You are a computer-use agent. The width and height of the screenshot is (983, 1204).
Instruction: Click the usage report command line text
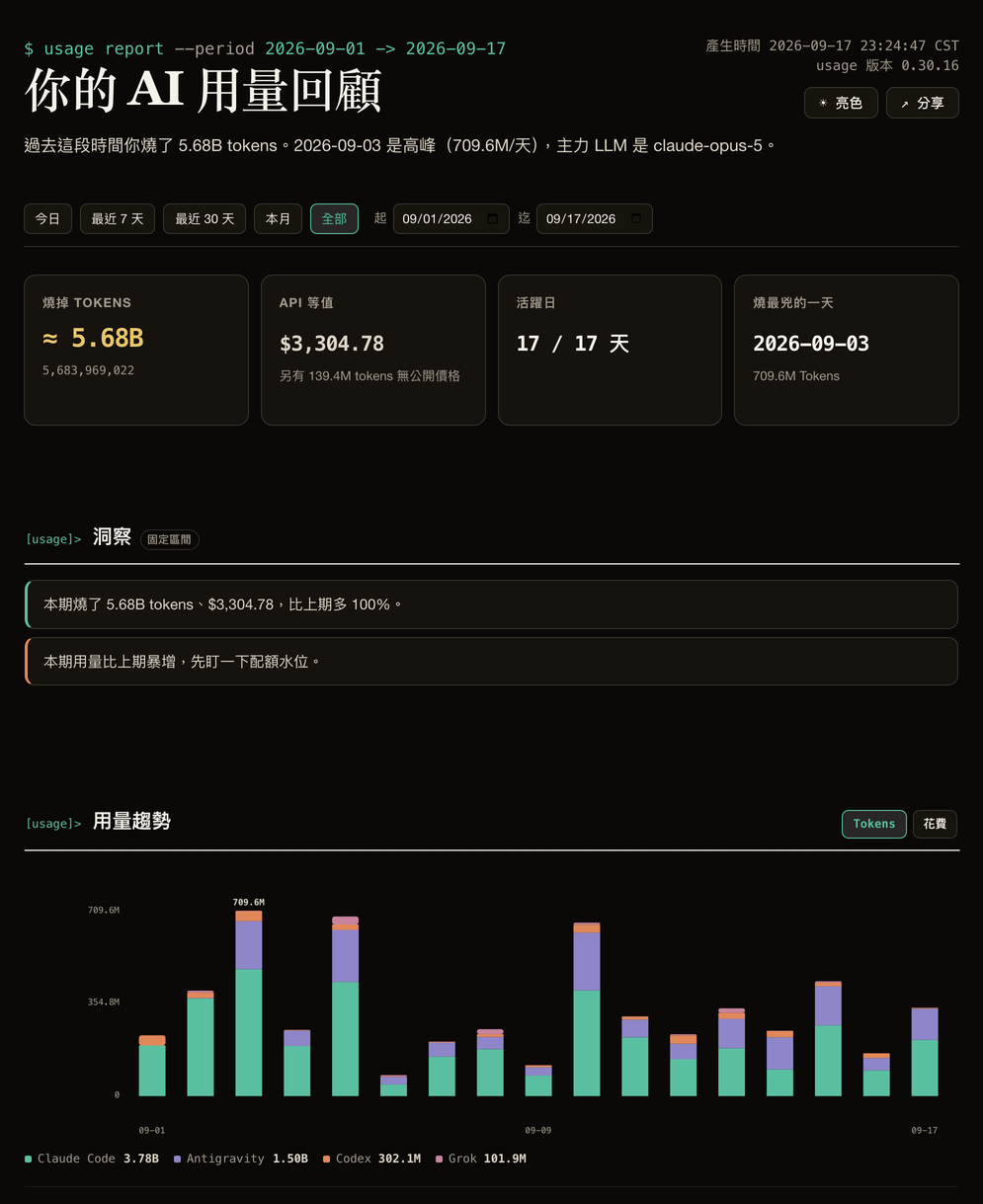pos(265,48)
